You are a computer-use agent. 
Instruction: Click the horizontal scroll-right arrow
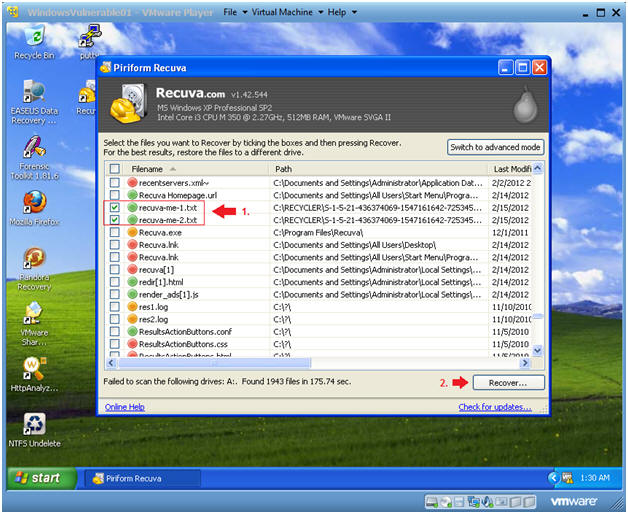[524, 363]
